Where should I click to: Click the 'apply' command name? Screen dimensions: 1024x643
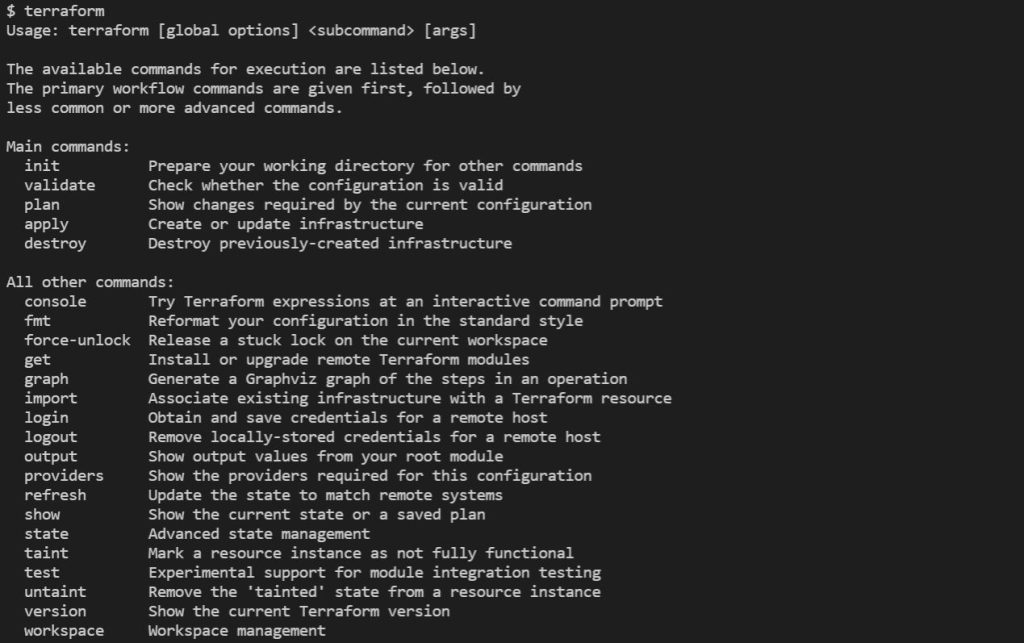(47, 224)
